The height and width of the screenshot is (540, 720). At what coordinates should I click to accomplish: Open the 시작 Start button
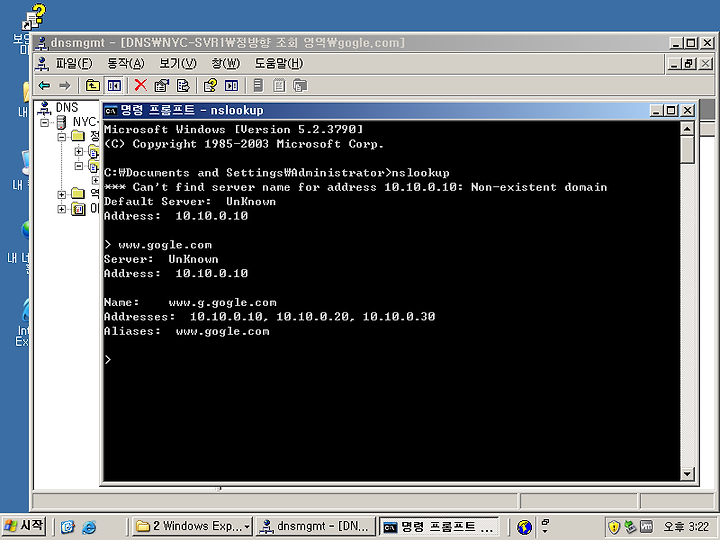(x=24, y=526)
